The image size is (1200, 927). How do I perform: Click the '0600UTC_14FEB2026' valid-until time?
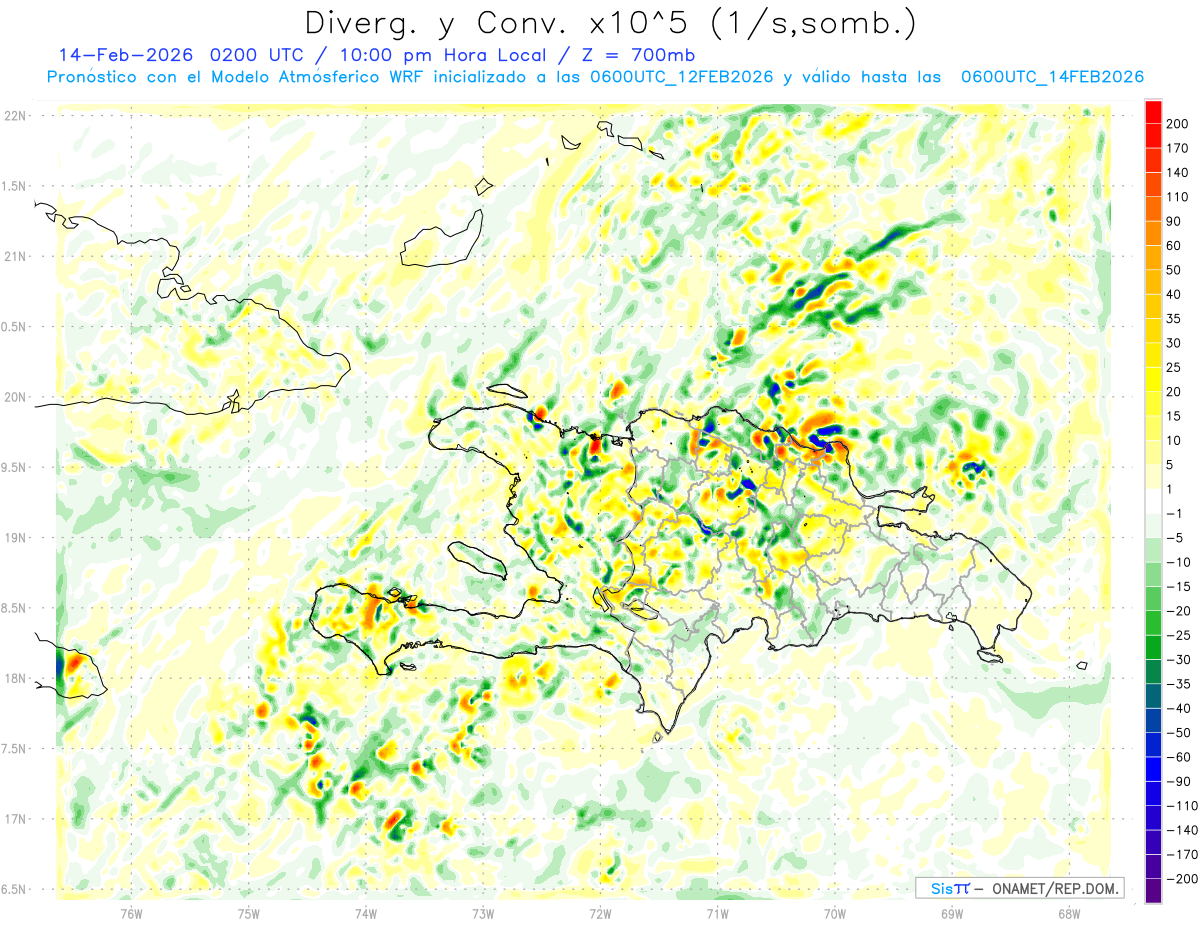tap(1052, 77)
